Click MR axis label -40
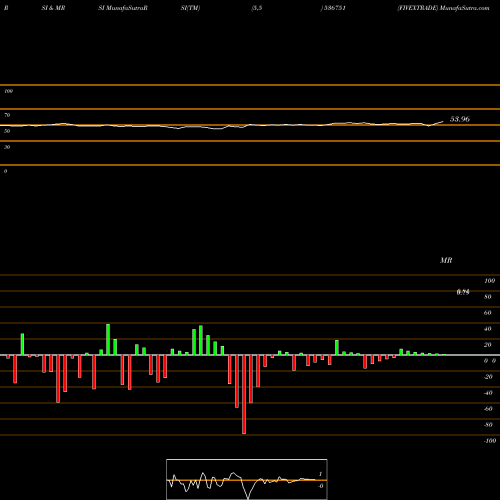The height and width of the screenshot is (500, 500). pyautogui.click(x=488, y=393)
